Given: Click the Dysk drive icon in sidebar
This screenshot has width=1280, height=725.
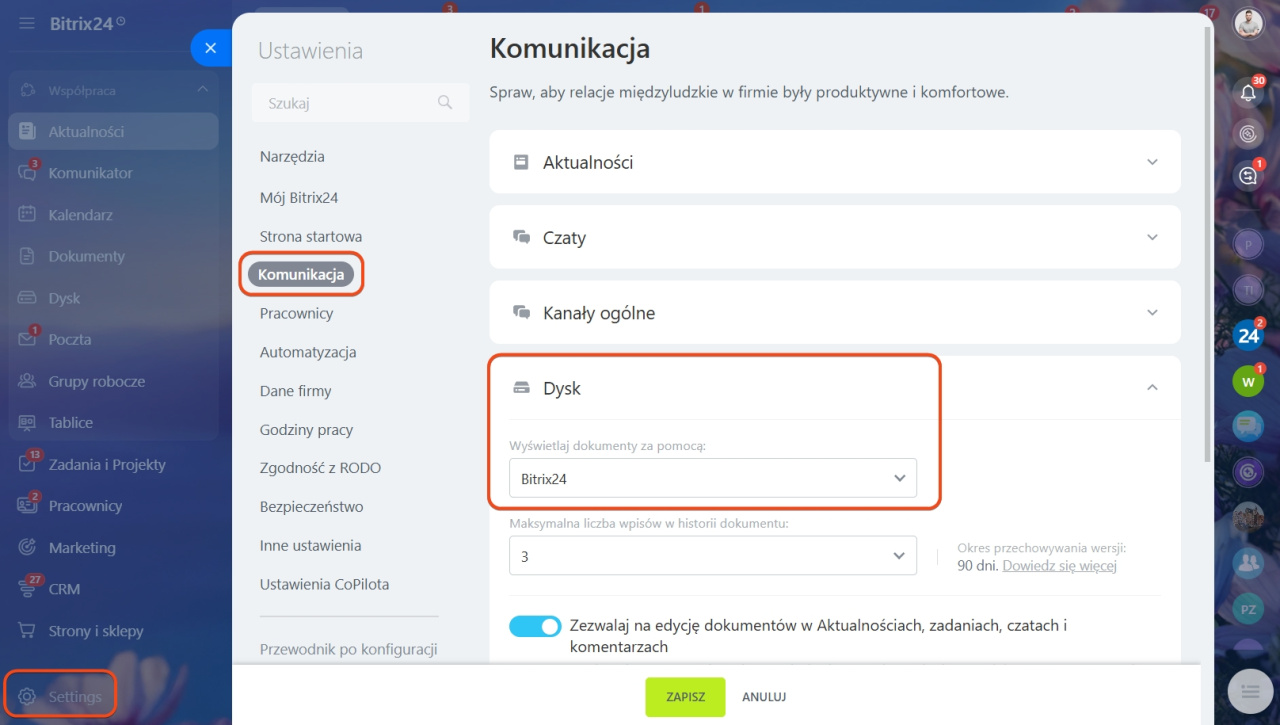Looking at the screenshot, I should [27, 298].
